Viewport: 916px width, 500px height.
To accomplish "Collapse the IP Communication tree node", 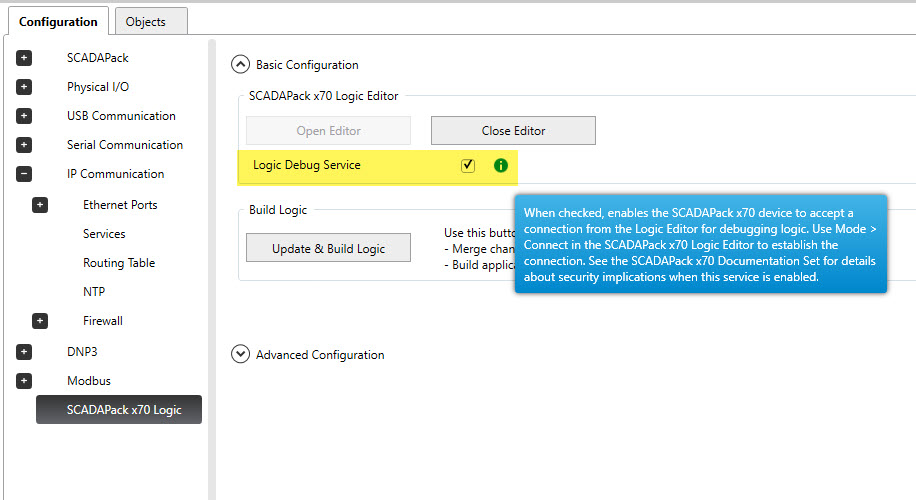I will [x=24, y=174].
